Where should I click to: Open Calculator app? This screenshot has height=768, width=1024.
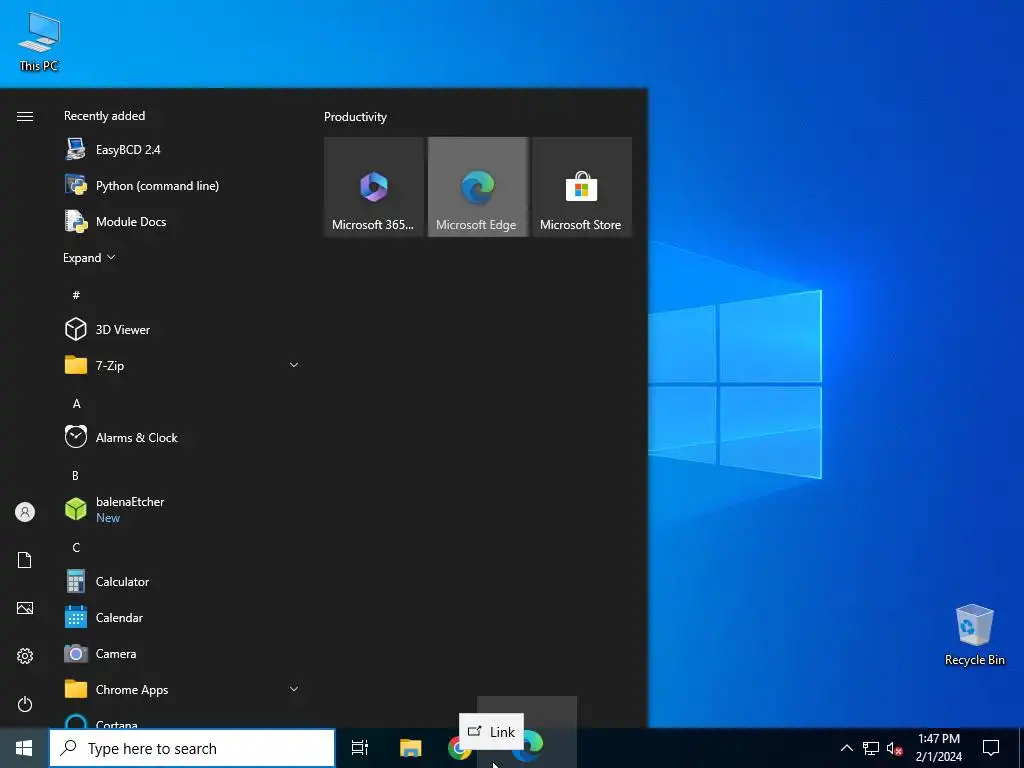pos(183,581)
